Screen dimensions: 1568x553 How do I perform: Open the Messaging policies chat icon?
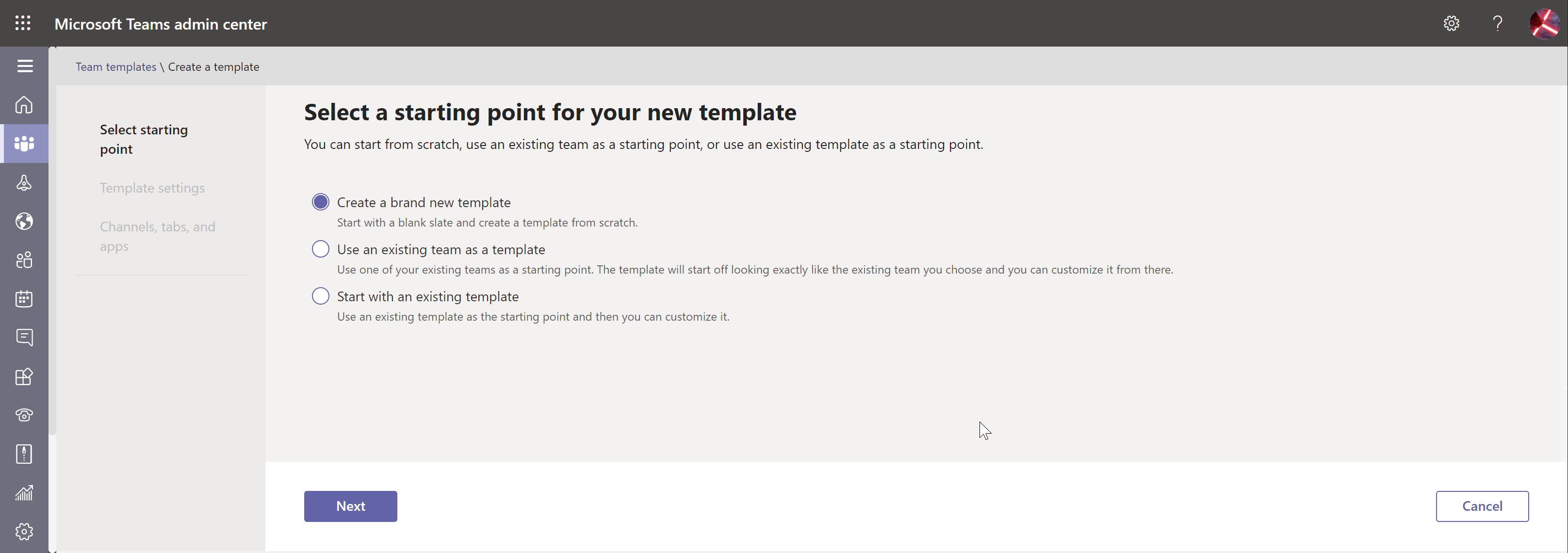click(24, 337)
